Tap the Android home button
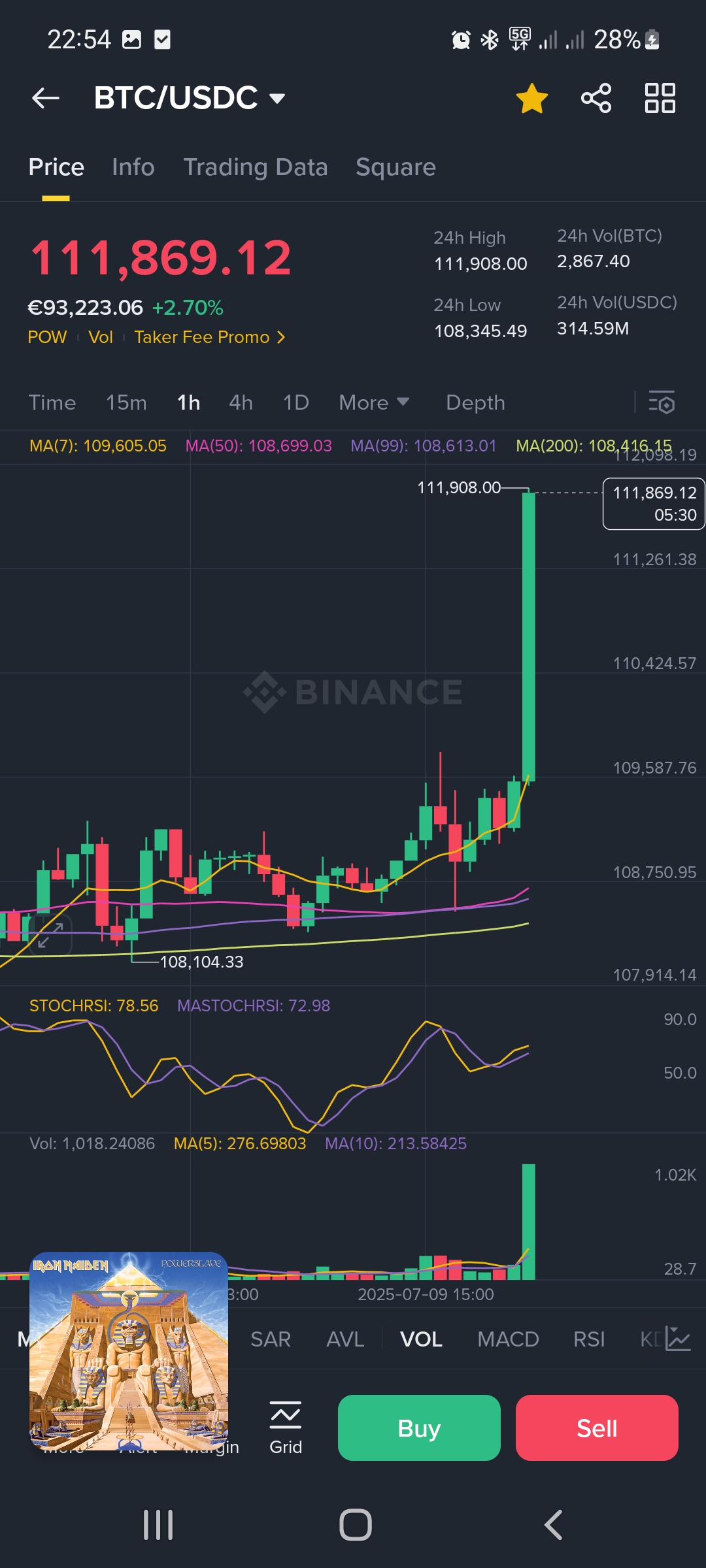Screen dimensions: 706x1568 point(356,1526)
